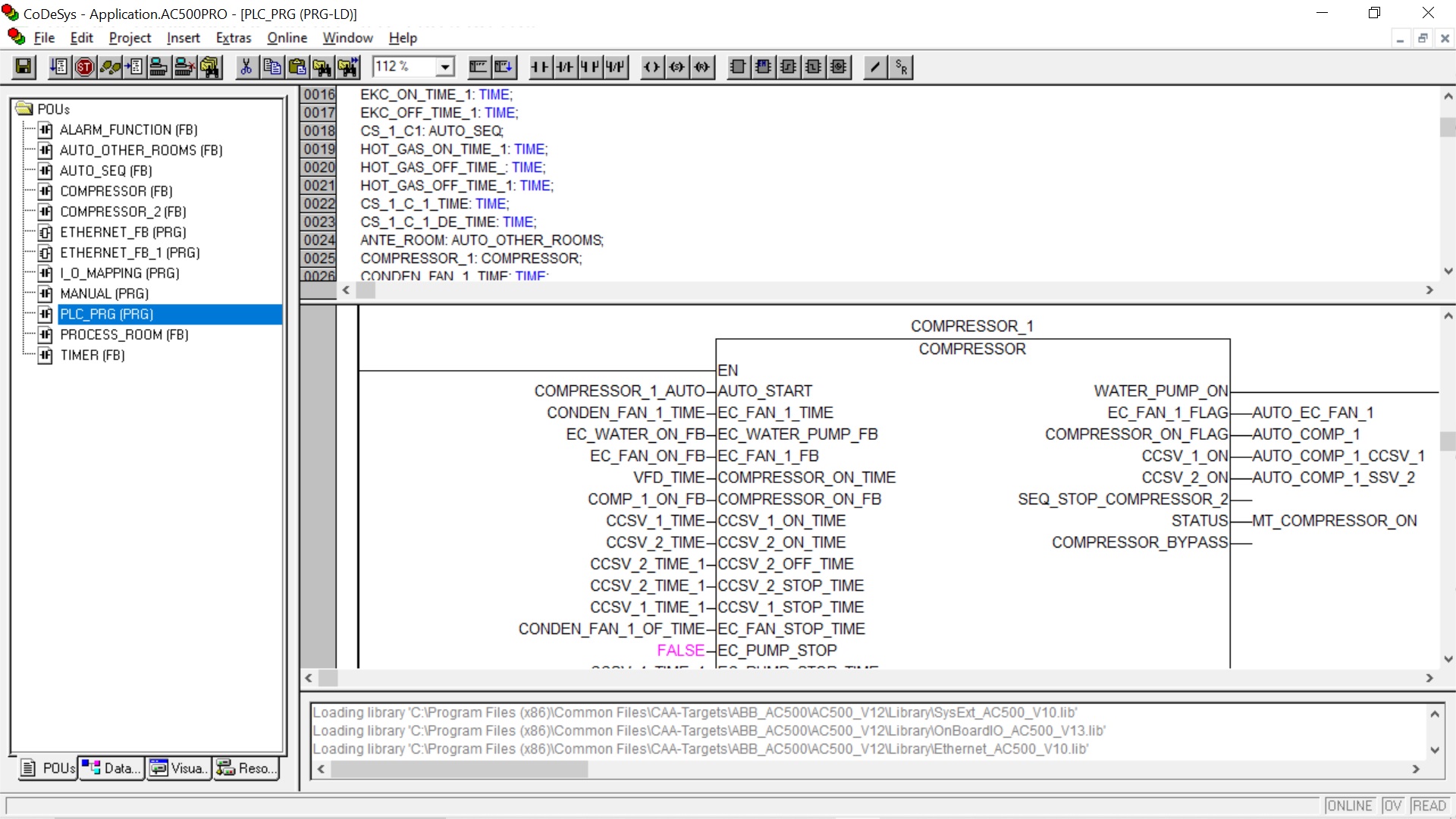Click the Set/Reset toolbar icon

coord(901,67)
